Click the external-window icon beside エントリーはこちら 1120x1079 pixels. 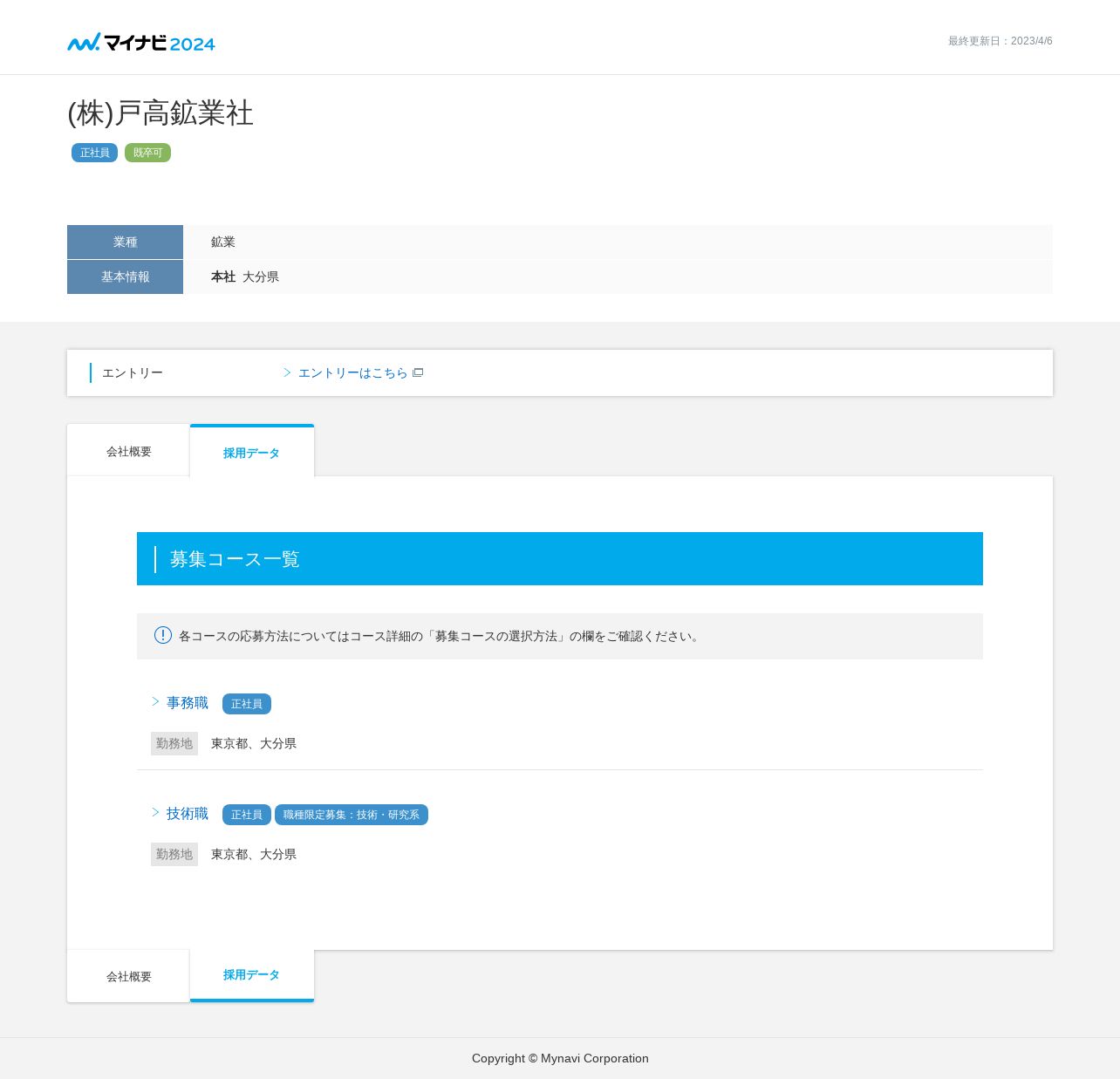pos(418,372)
